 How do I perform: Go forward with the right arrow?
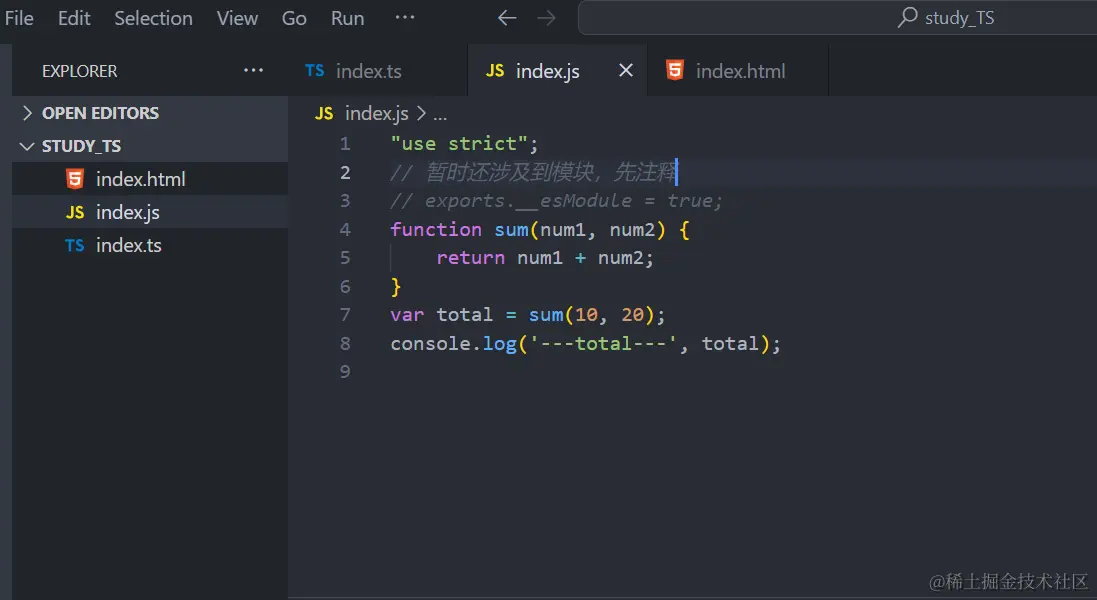tap(546, 18)
